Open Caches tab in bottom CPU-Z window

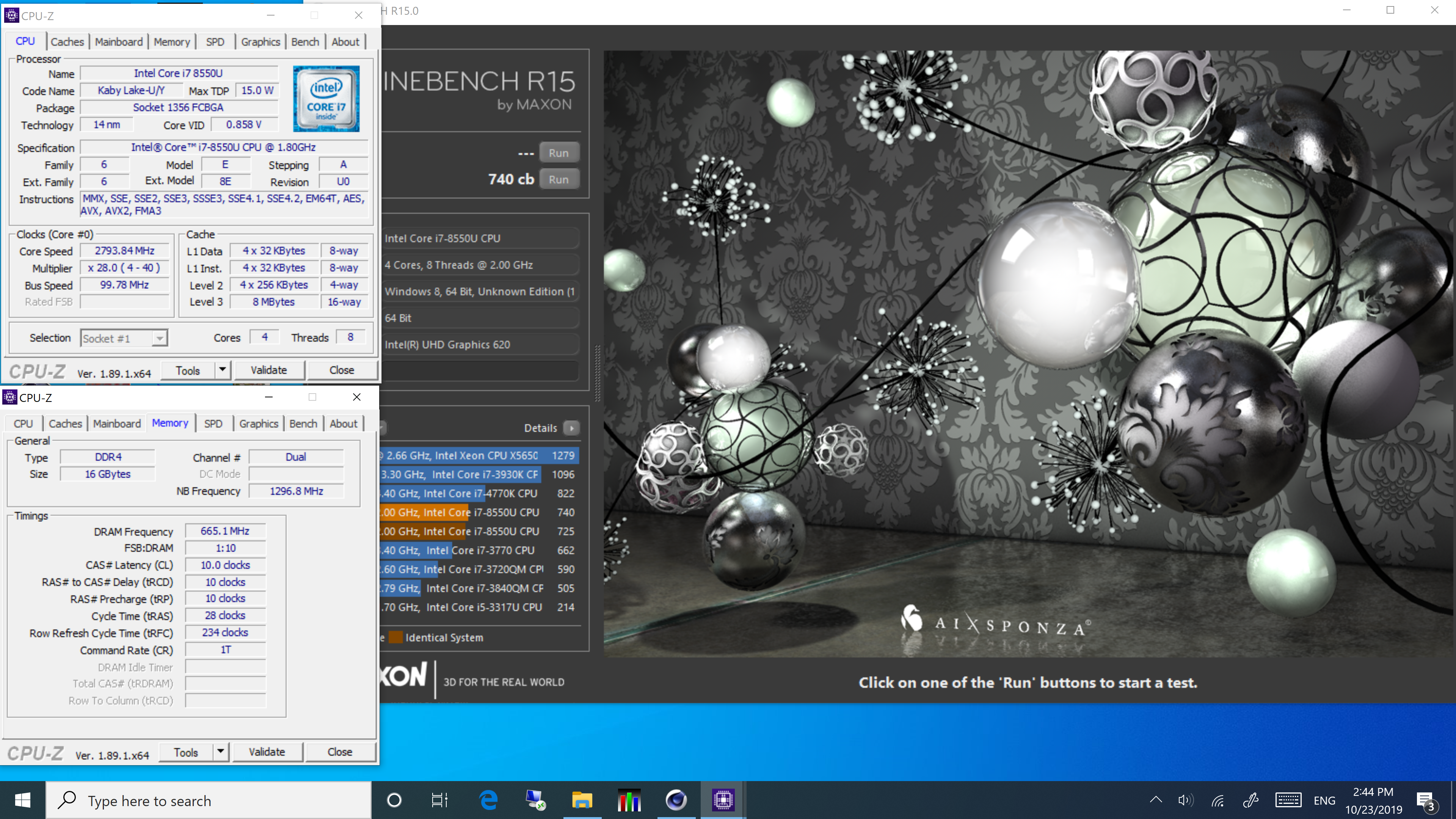(65, 424)
